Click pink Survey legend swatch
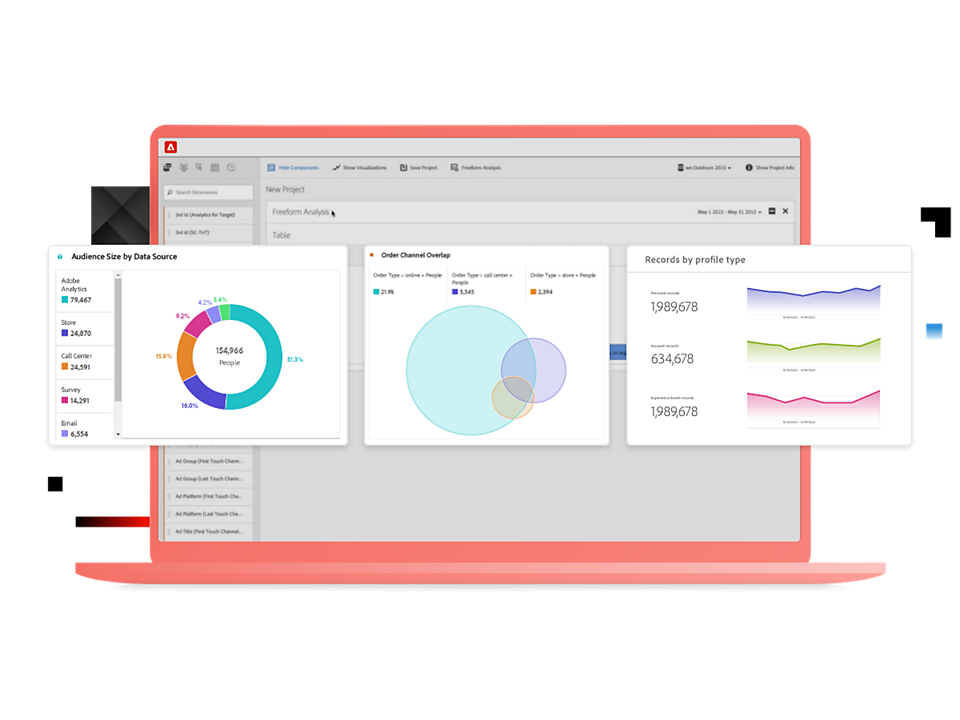This screenshot has width=960, height=720. pos(64,400)
